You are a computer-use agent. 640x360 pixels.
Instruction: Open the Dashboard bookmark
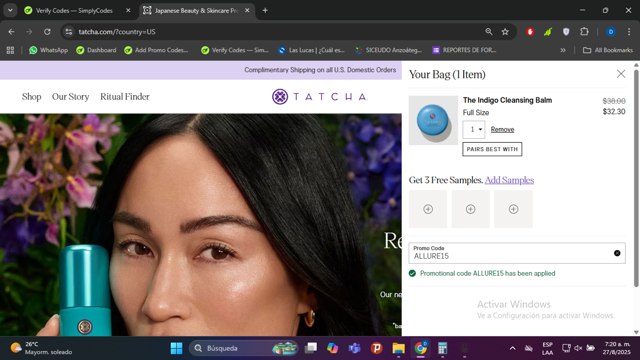(x=96, y=50)
